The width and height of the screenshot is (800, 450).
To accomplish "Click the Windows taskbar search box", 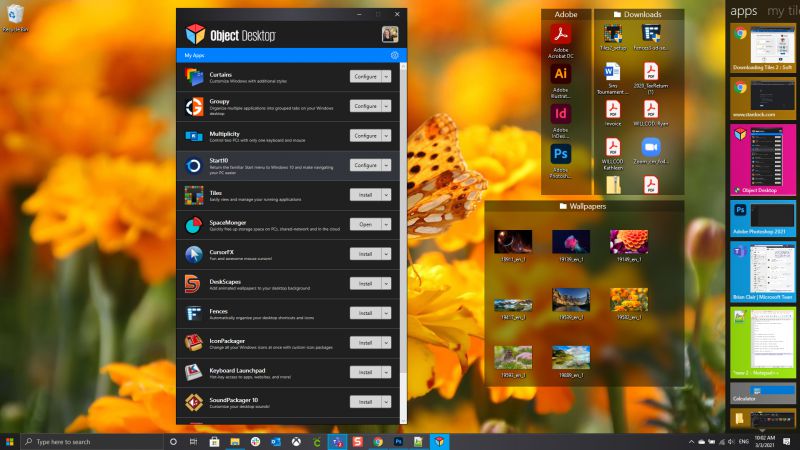I will (x=92, y=441).
